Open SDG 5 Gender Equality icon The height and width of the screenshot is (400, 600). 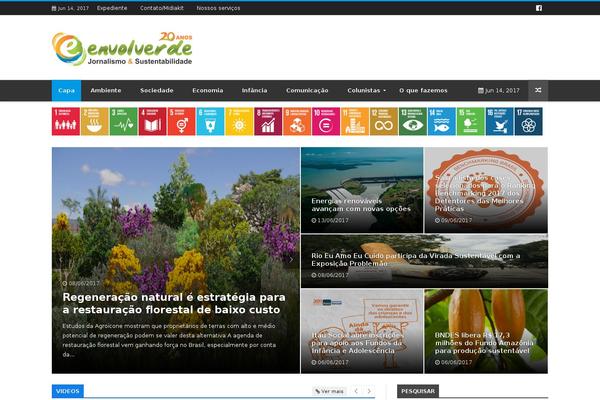coord(181,121)
